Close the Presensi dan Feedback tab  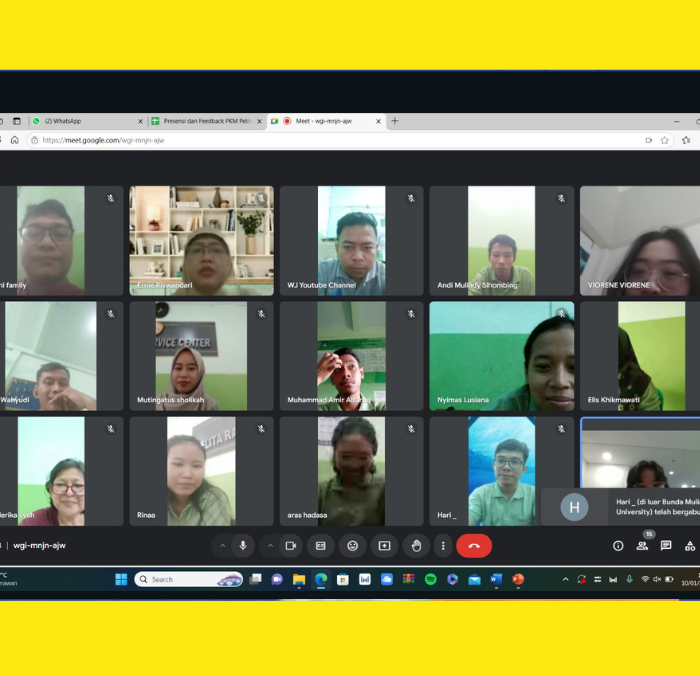(x=259, y=121)
